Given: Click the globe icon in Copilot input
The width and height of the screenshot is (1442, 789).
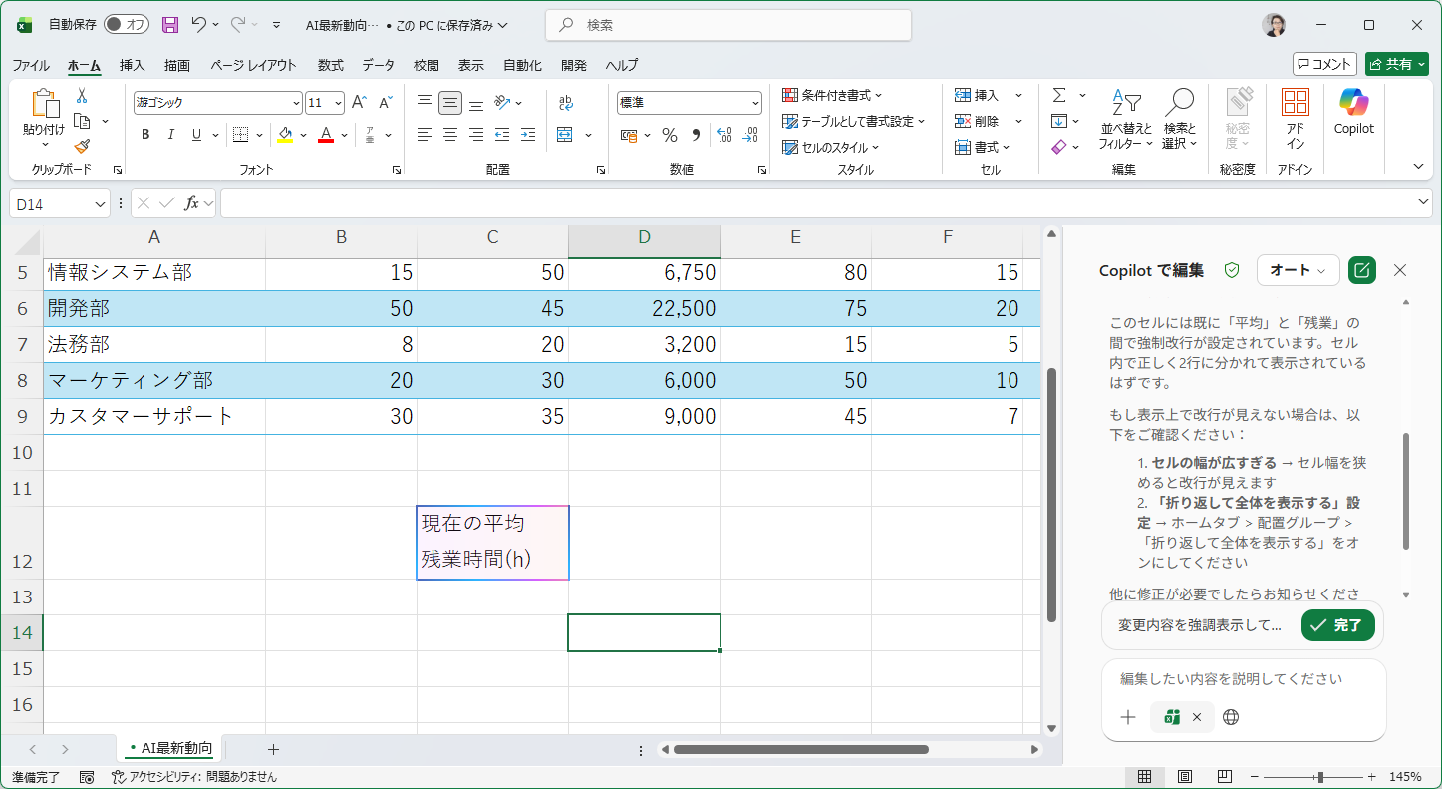Looking at the screenshot, I should [x=1231, y=717].
